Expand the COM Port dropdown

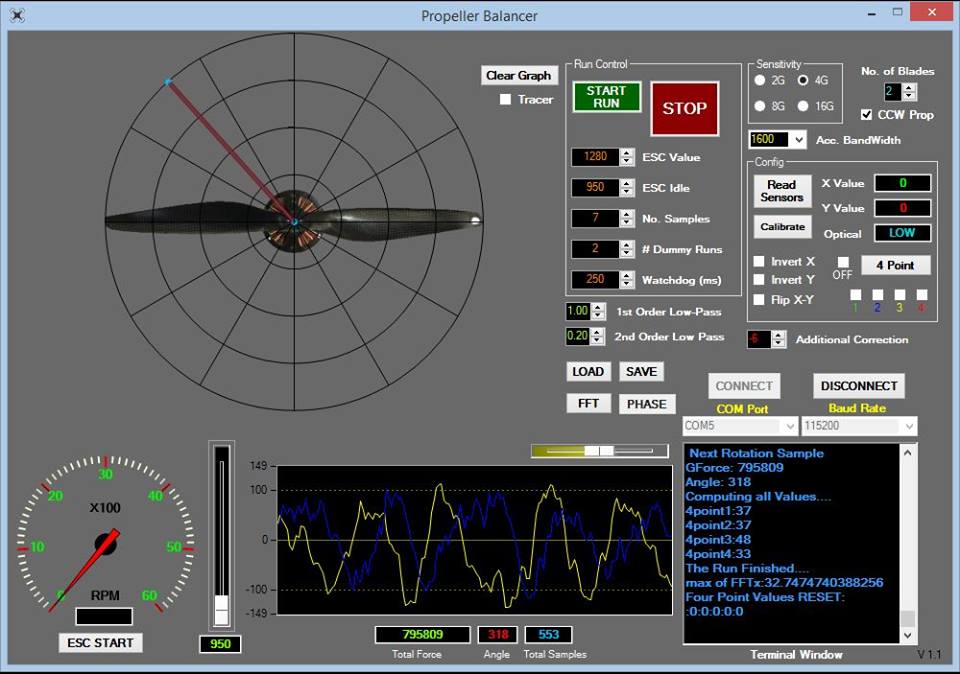point(788,426)
